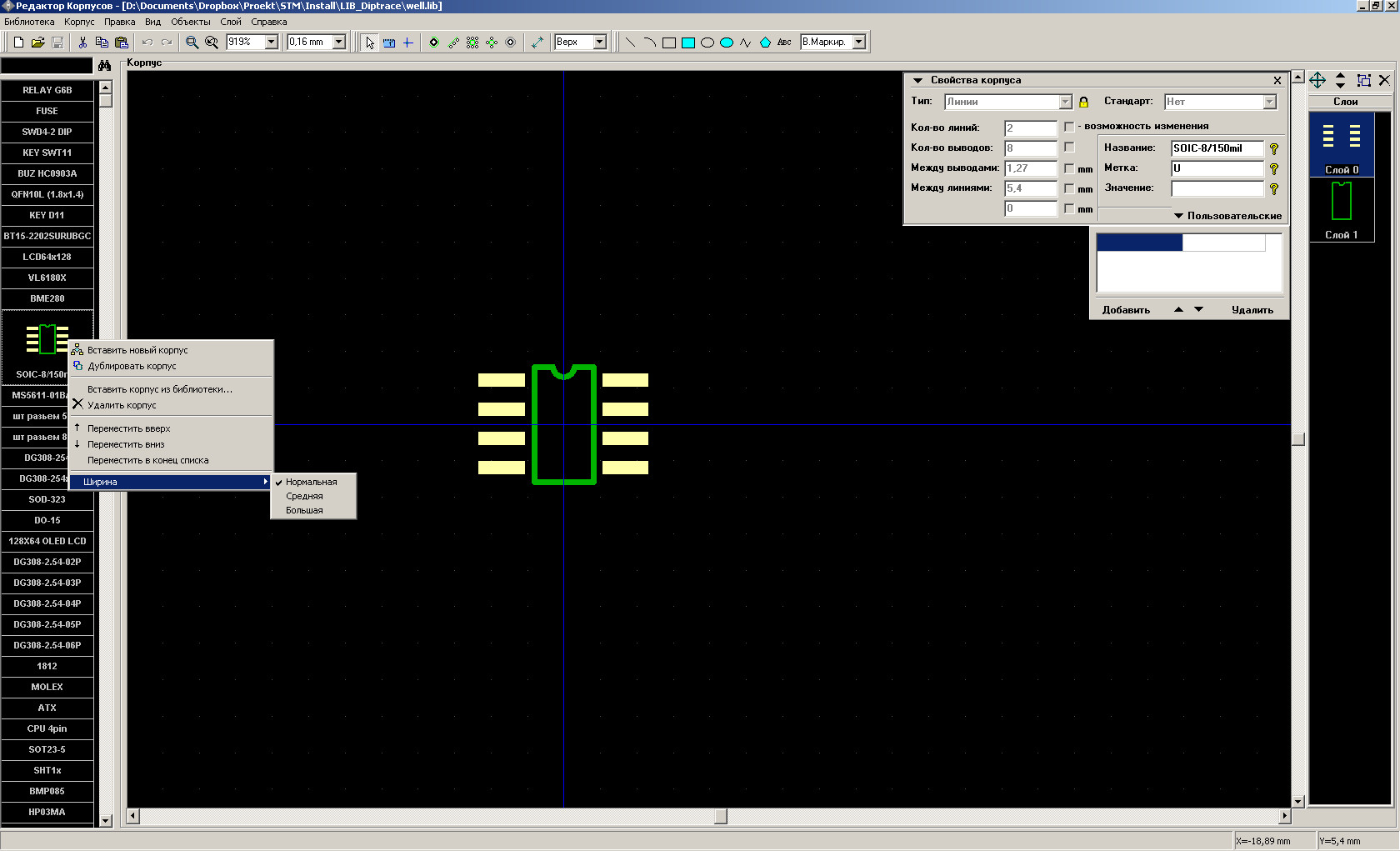This screenshot has width=1400, height=851.
Task: Click the lock icon next to Тип
Action: point(1083,103)
